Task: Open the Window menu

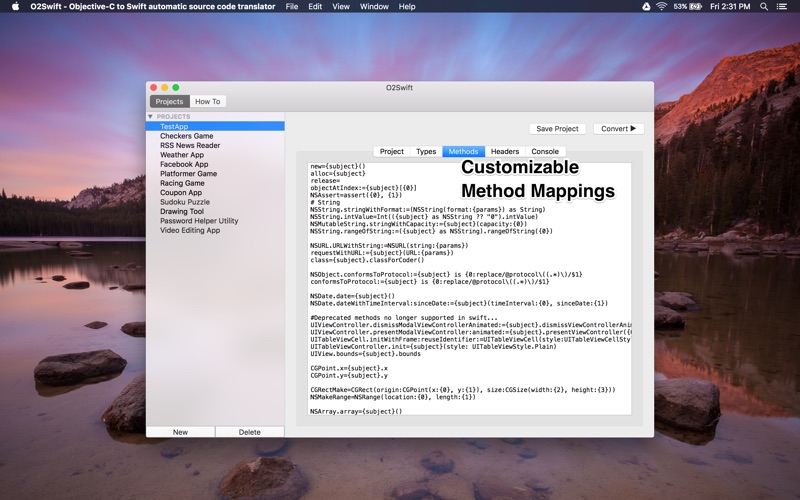Action: coord(374,7)
